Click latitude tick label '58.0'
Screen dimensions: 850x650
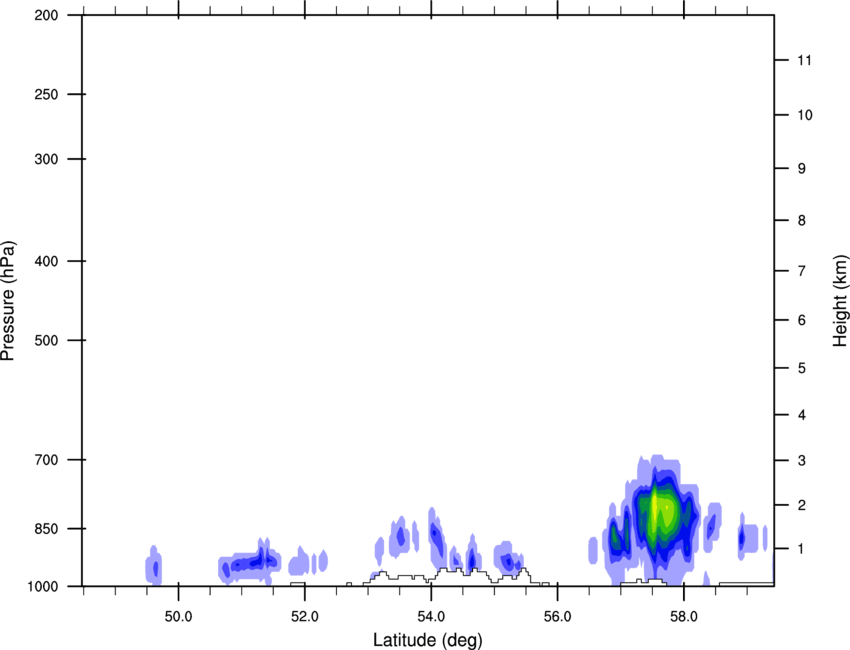tap(684, 617)
